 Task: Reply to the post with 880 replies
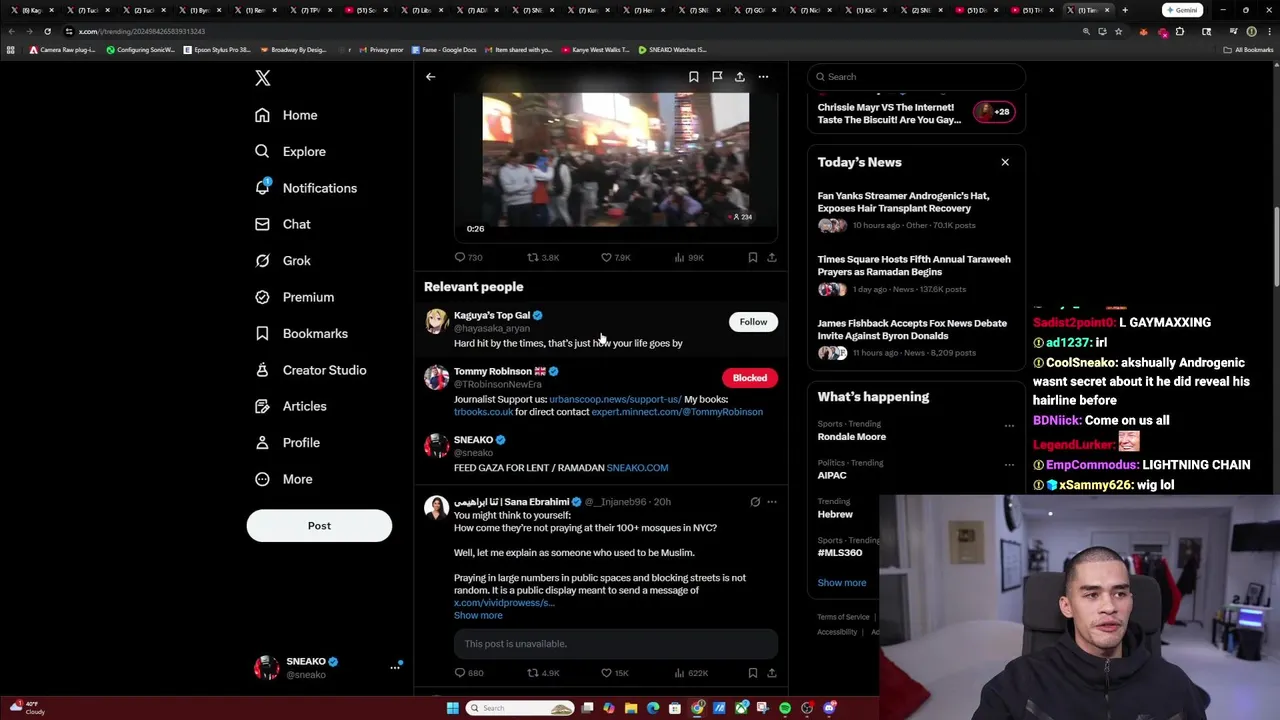[x=469, y=673]
